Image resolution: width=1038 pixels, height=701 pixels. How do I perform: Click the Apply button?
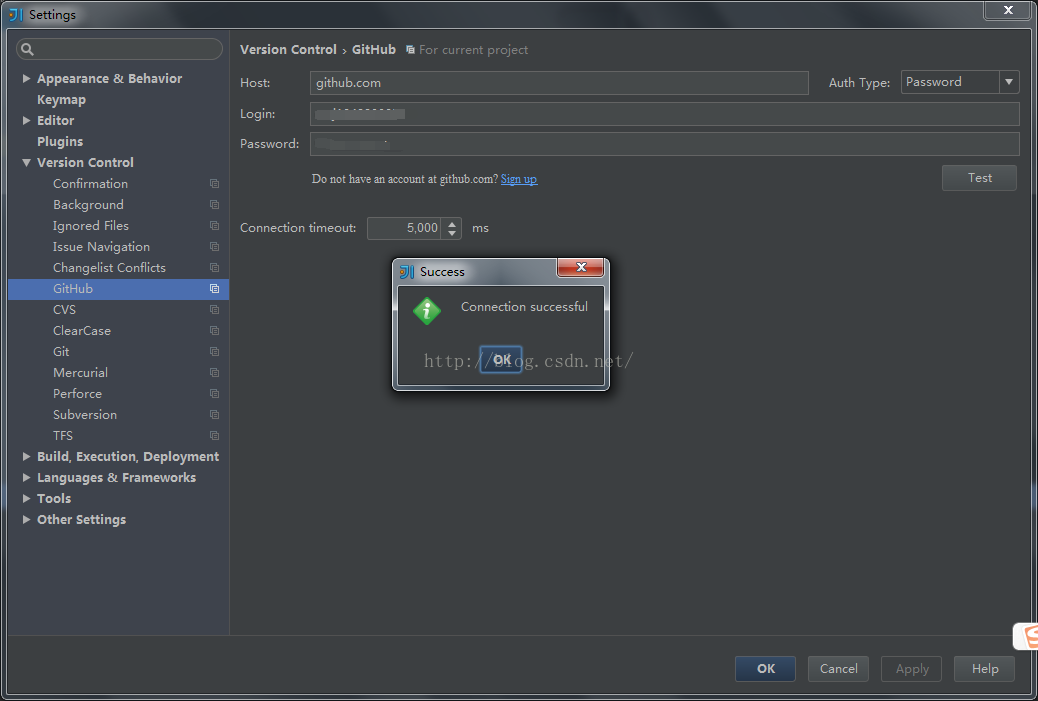912,669
